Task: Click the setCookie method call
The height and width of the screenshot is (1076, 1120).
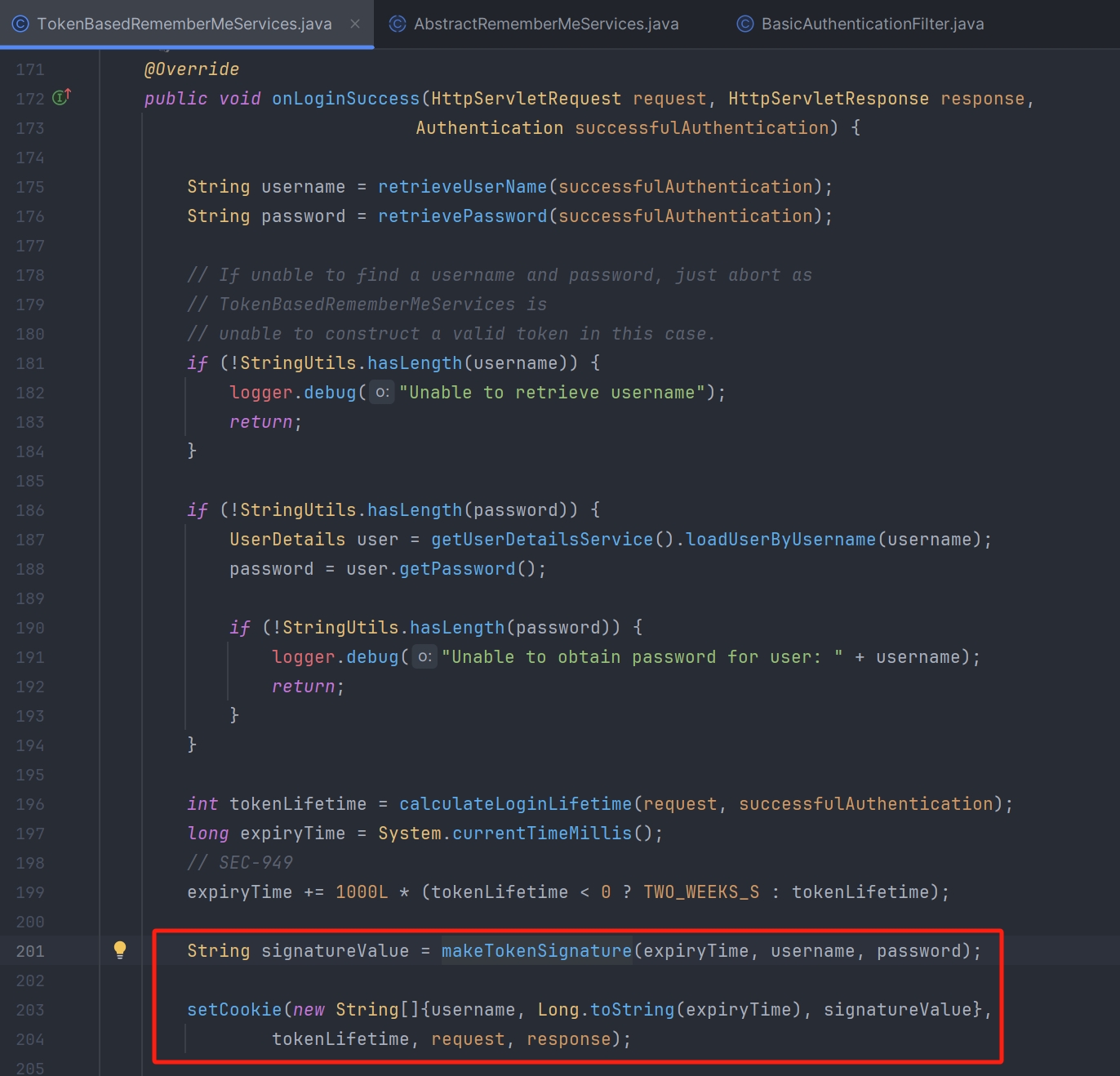Action: click(234, 1010)
